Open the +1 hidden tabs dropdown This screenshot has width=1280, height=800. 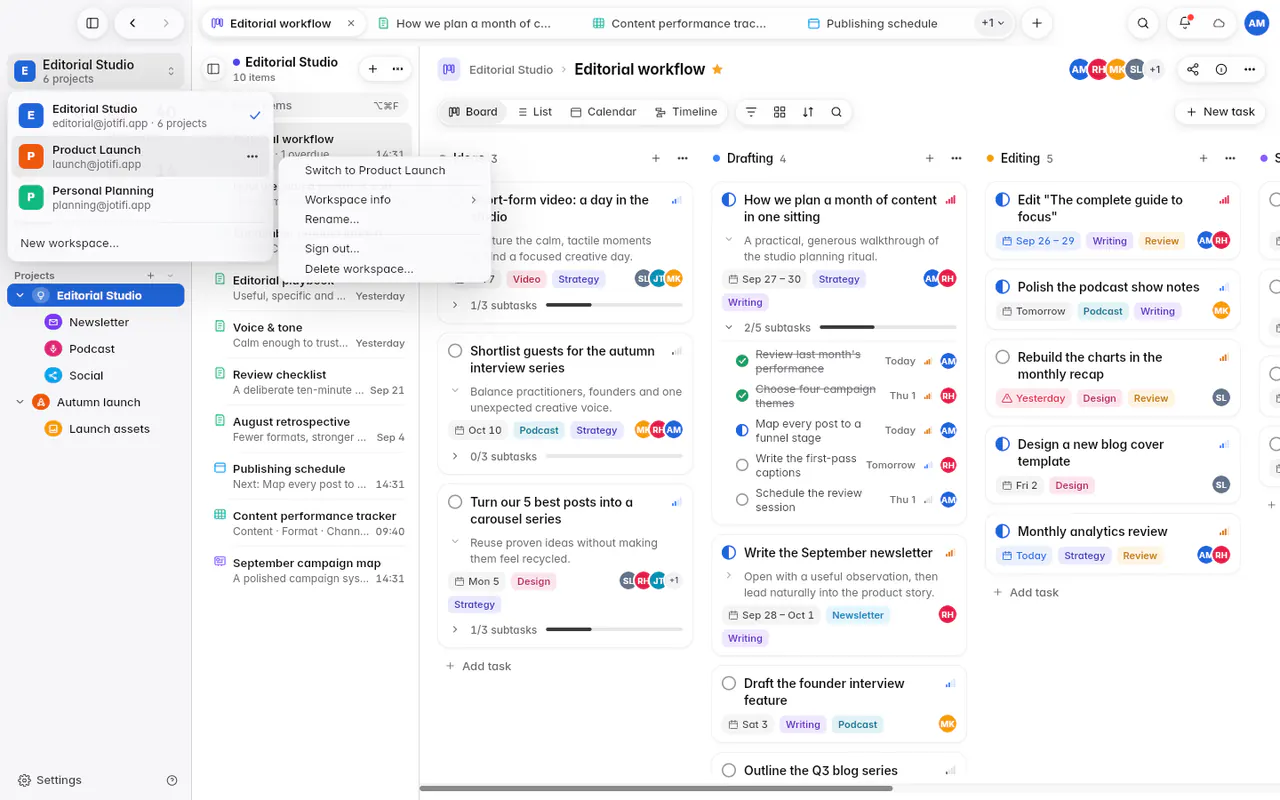tap(993, 23)
